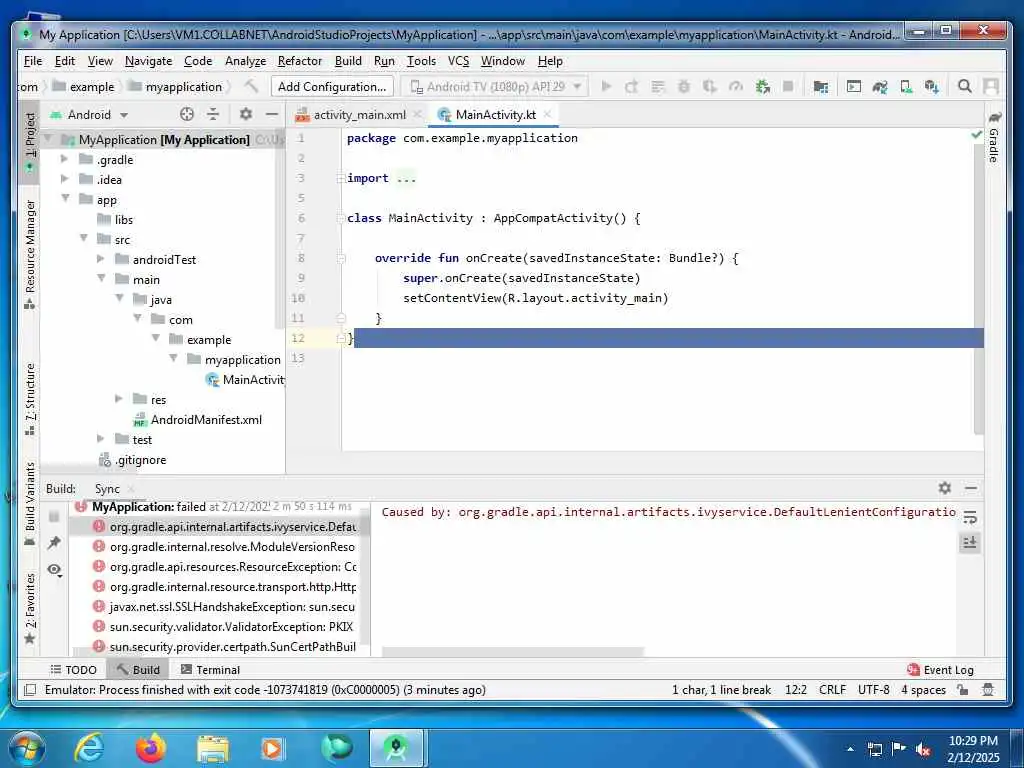Click the Search Everywhere magnifier icon
Viewport: 1024px width, 768px height.
point(965,86)
